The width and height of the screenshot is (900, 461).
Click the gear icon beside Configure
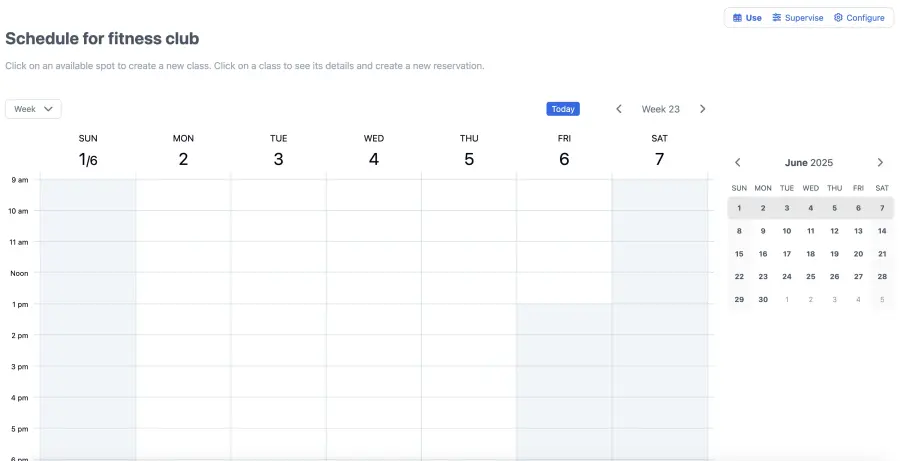coord(838,18)
